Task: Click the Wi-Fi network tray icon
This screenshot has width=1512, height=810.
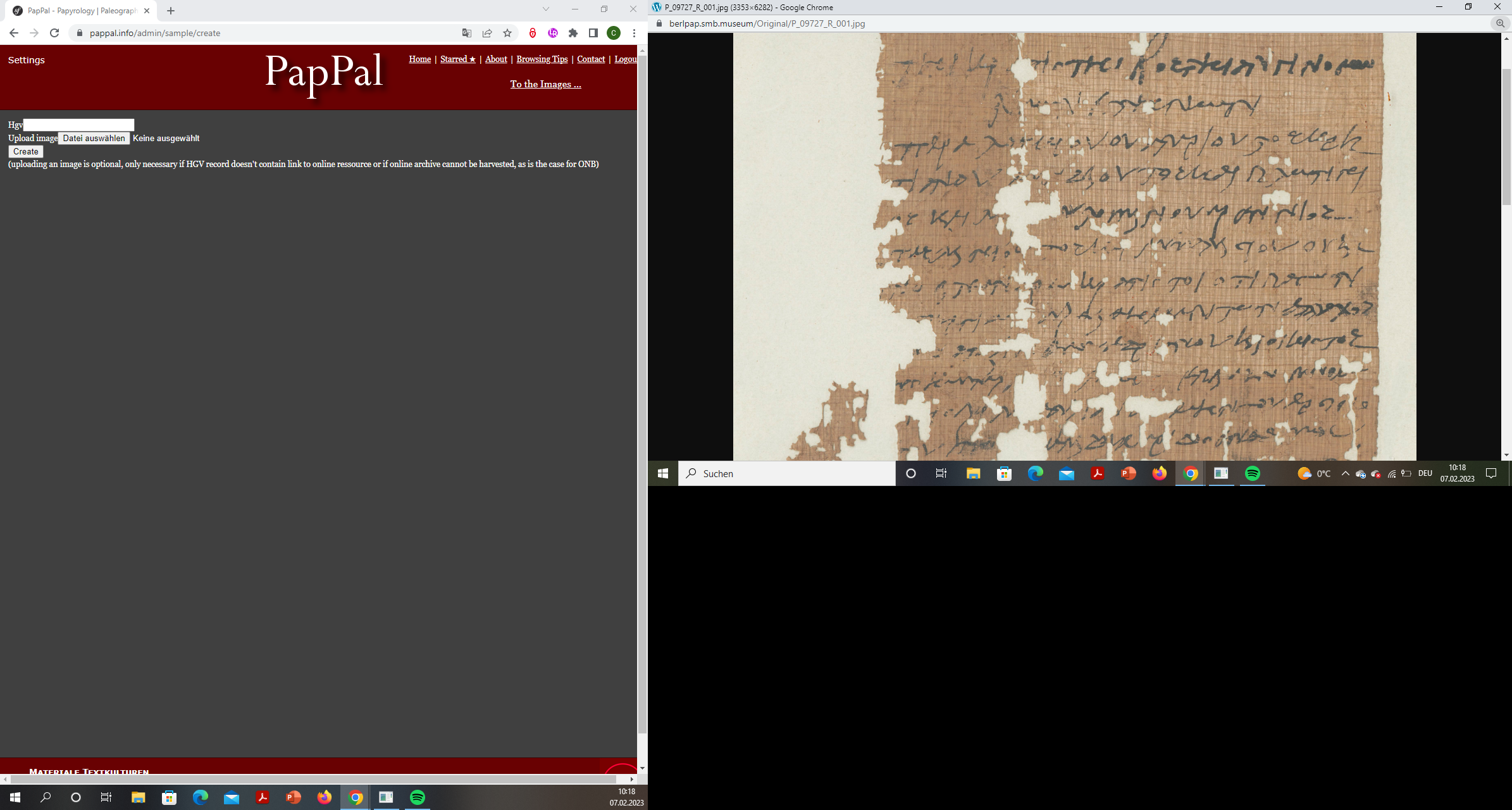Action: (x=1391, y=474)
